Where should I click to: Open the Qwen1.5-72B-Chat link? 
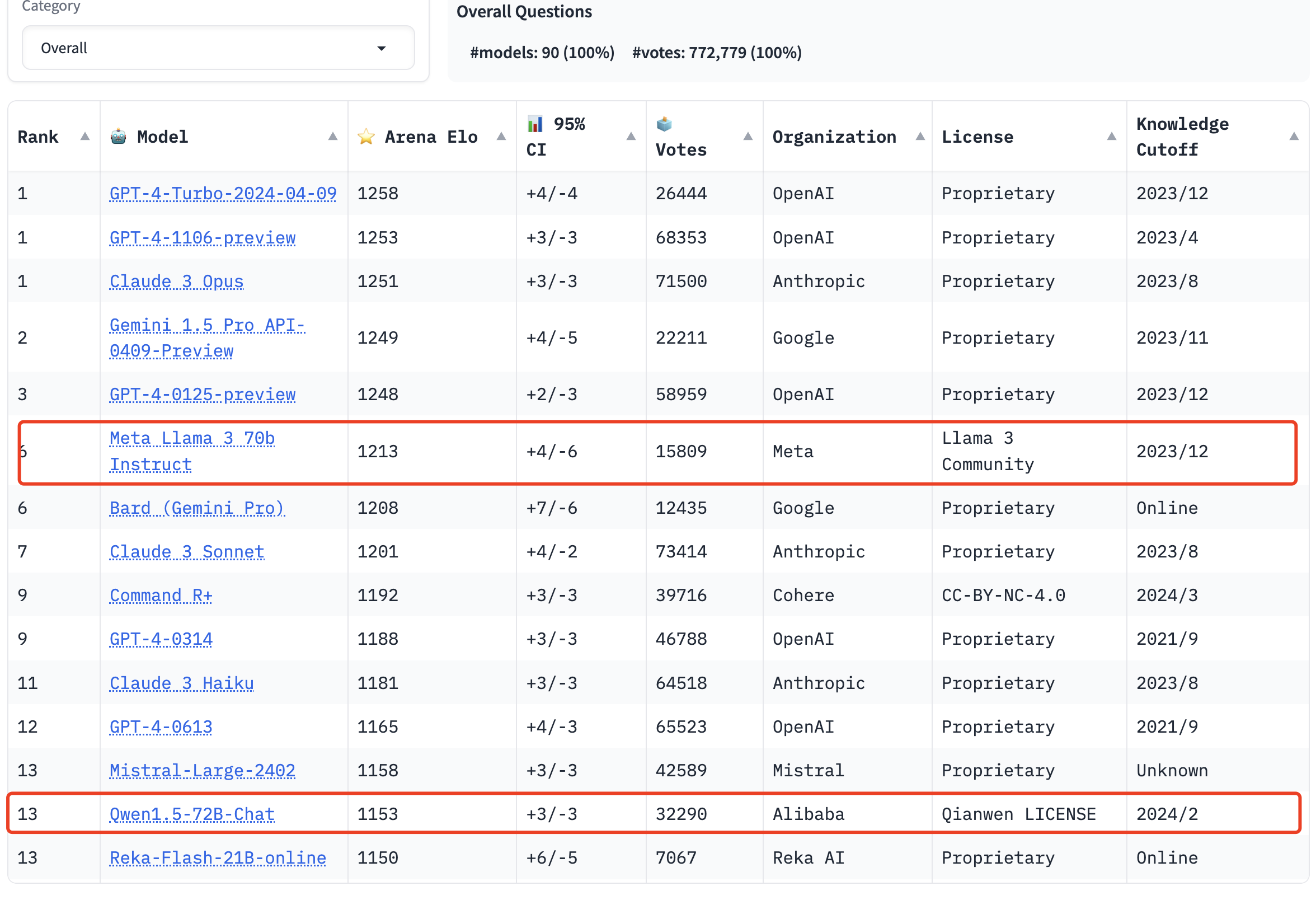pyautogui.click(x=192, y=814)
